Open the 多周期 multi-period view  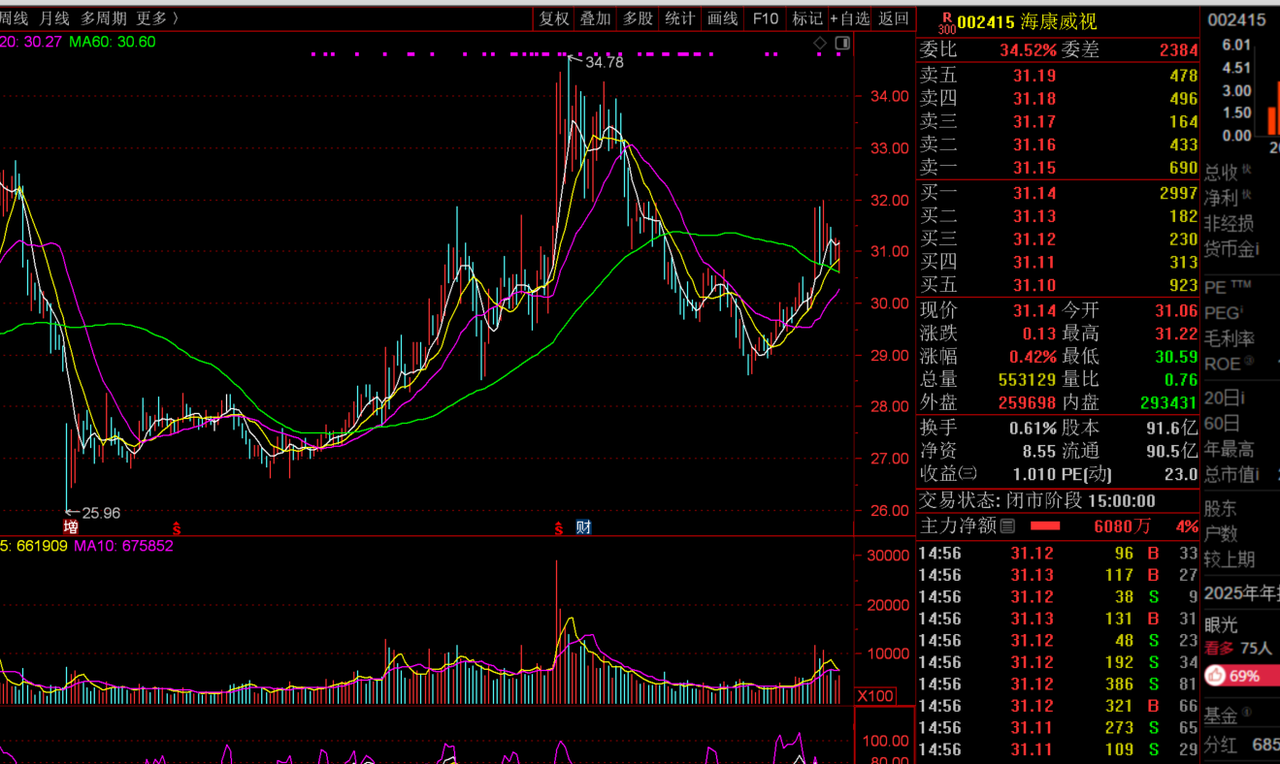pyautogui.click(x=103, y=18)
